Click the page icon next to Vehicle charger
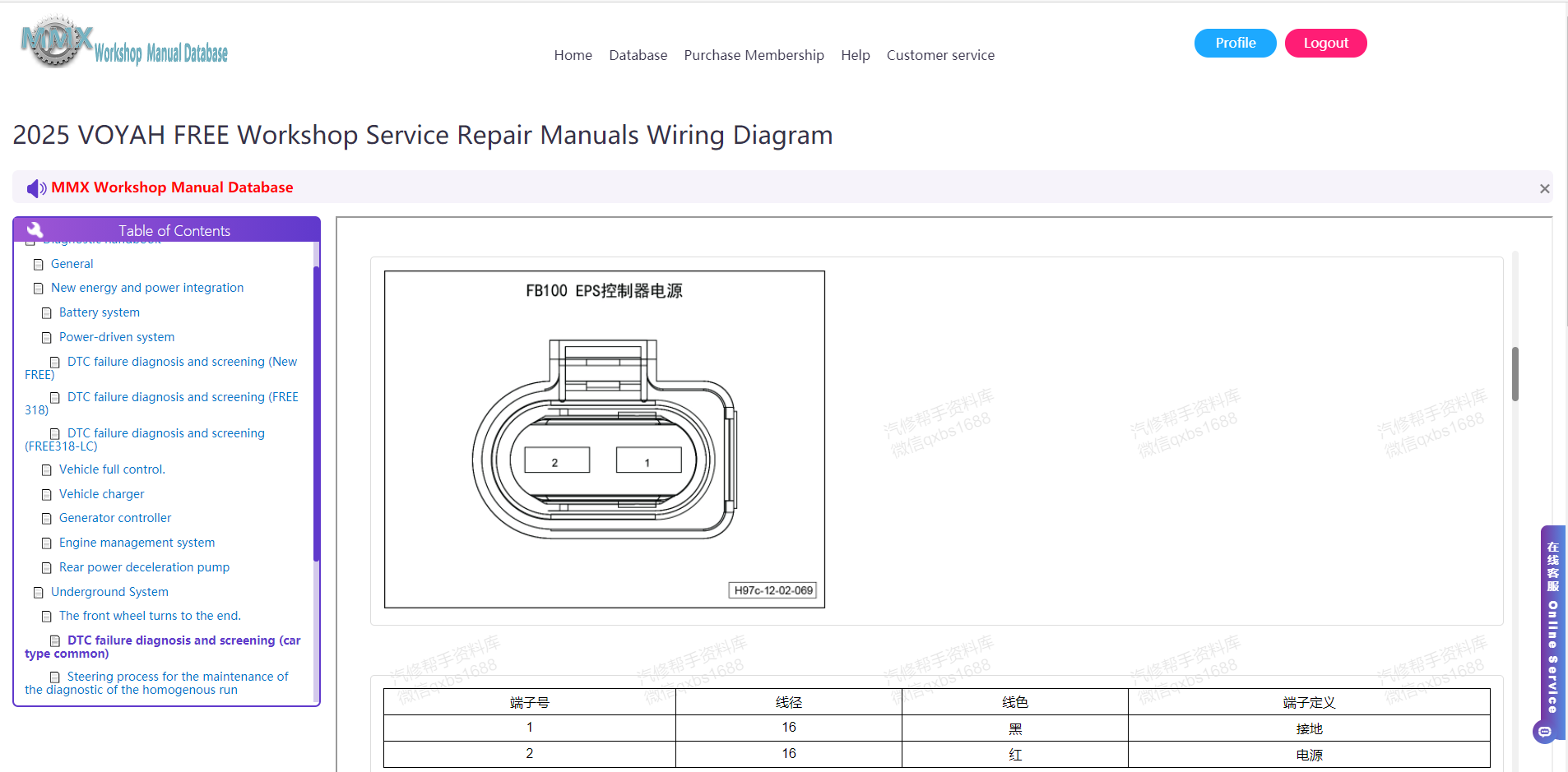This screenshot has height=772, width=1568. click(47, 495)
